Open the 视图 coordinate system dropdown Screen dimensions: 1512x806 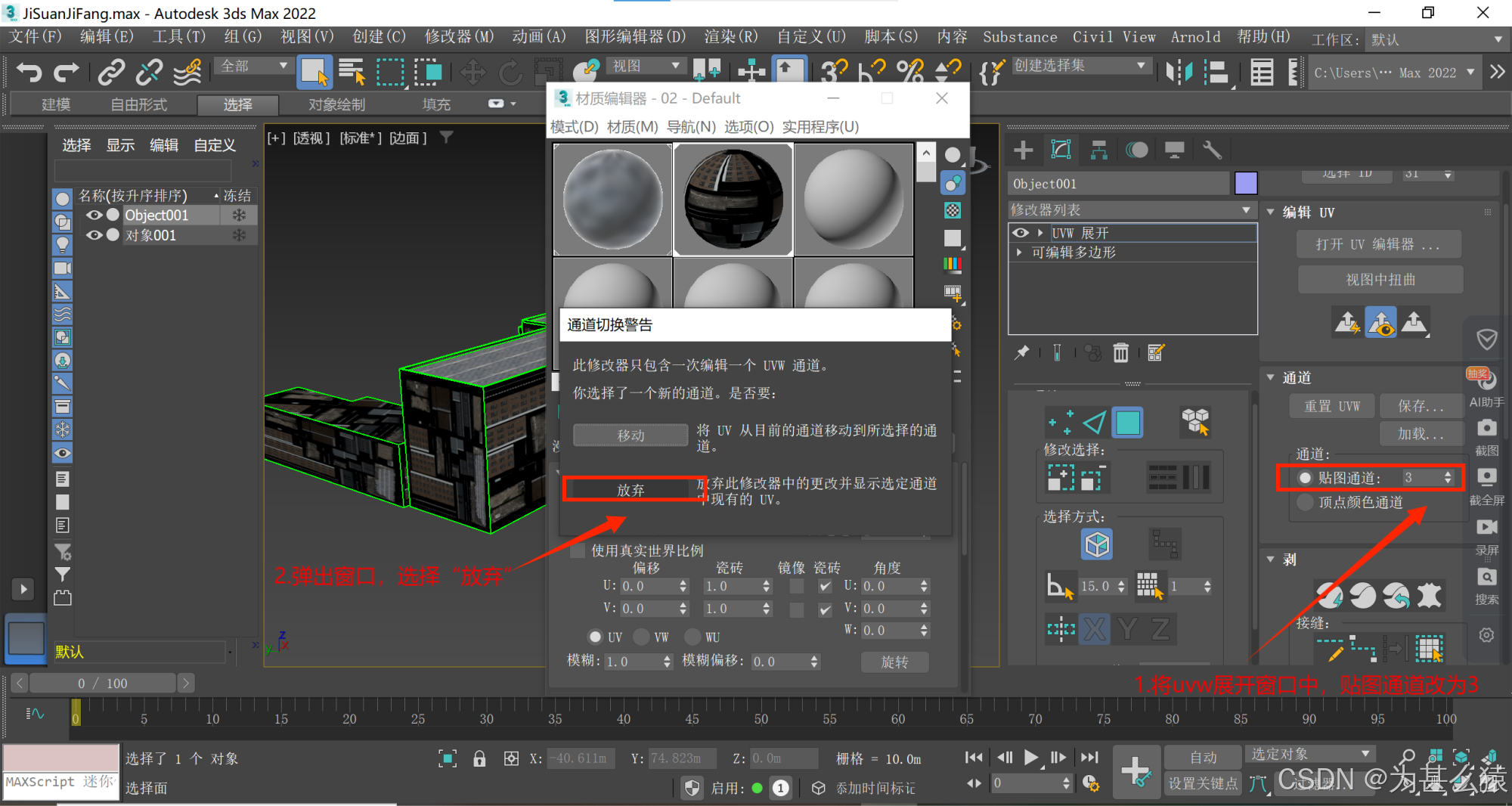coord(646,66)
